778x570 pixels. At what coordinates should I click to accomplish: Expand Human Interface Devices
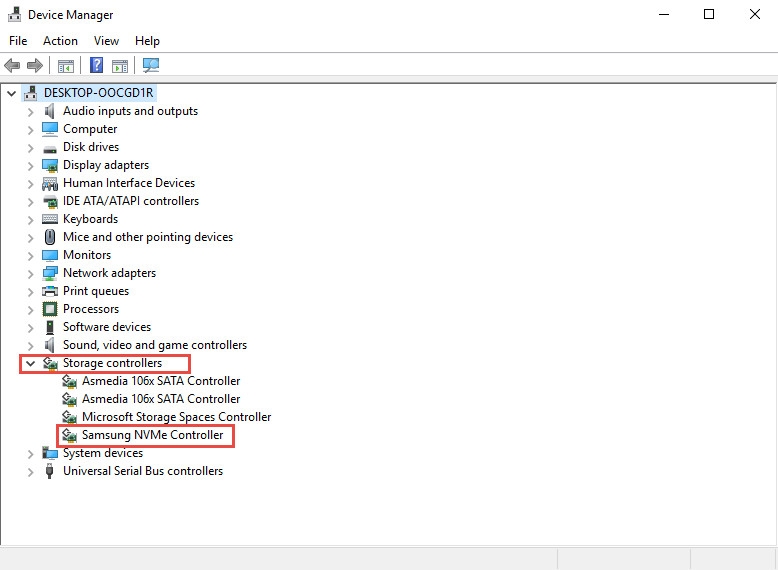(31, 184)
